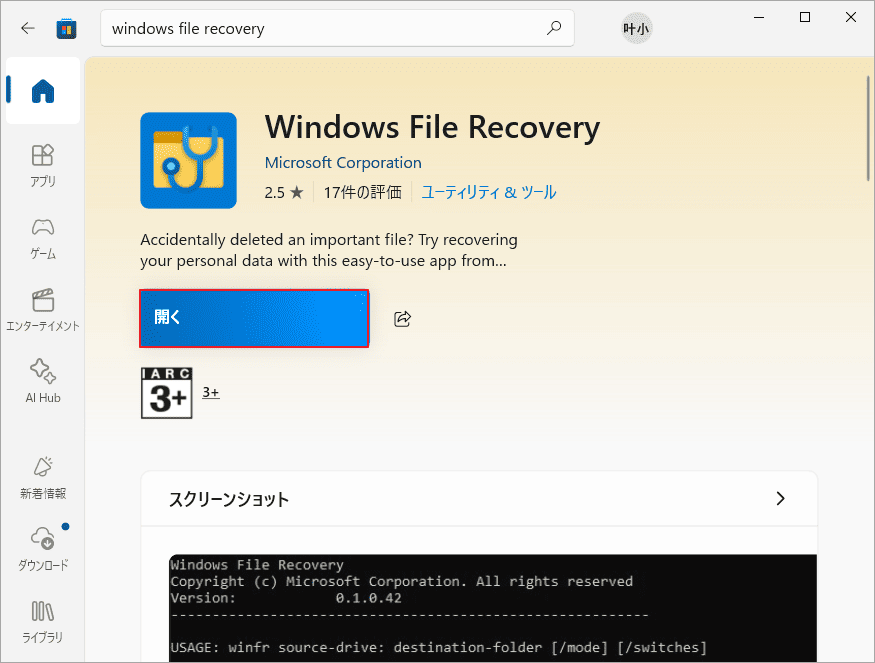Click the 17件の評価 ratings count
875x663 pixels.
pyautogui.click(x=363, y=193)
